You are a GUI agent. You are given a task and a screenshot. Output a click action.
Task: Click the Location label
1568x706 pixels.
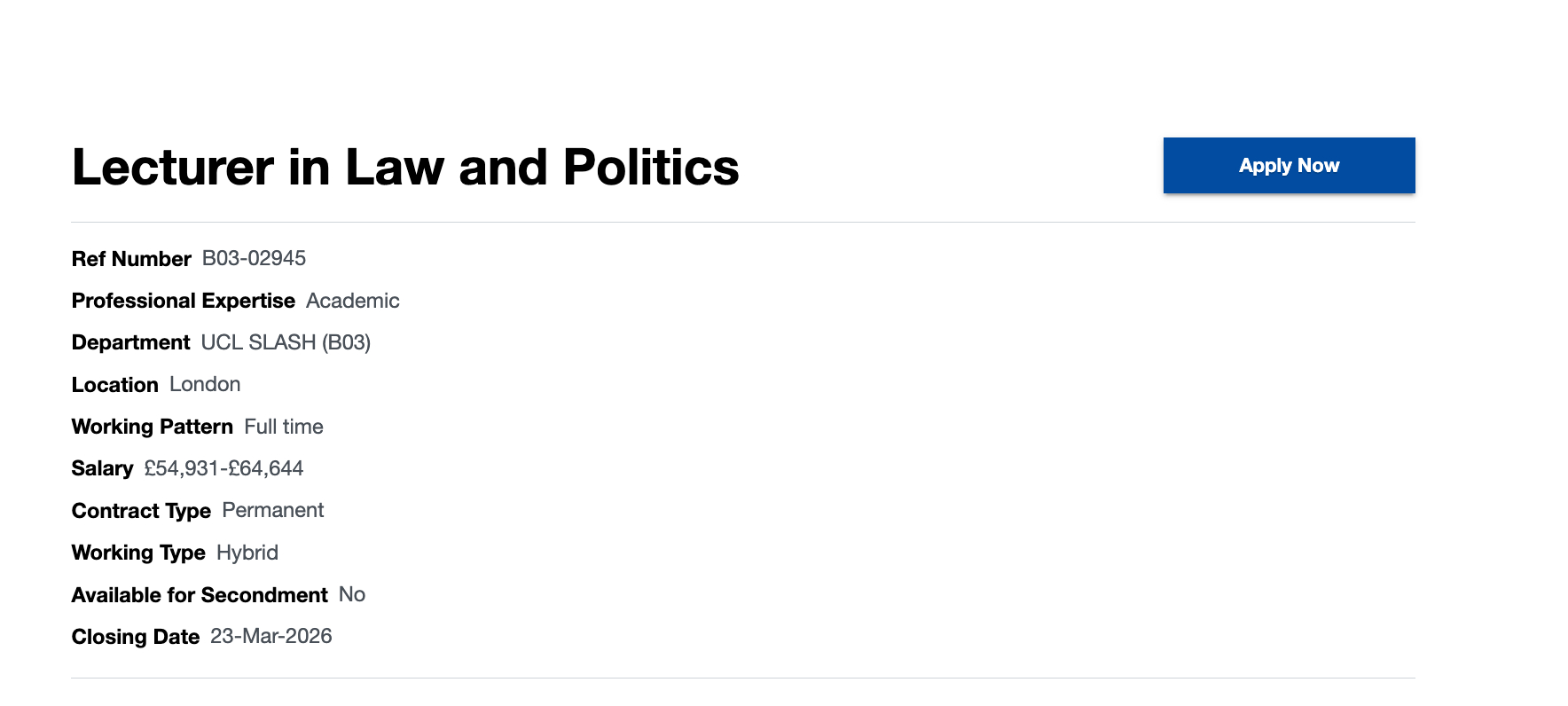coord(114,385)
